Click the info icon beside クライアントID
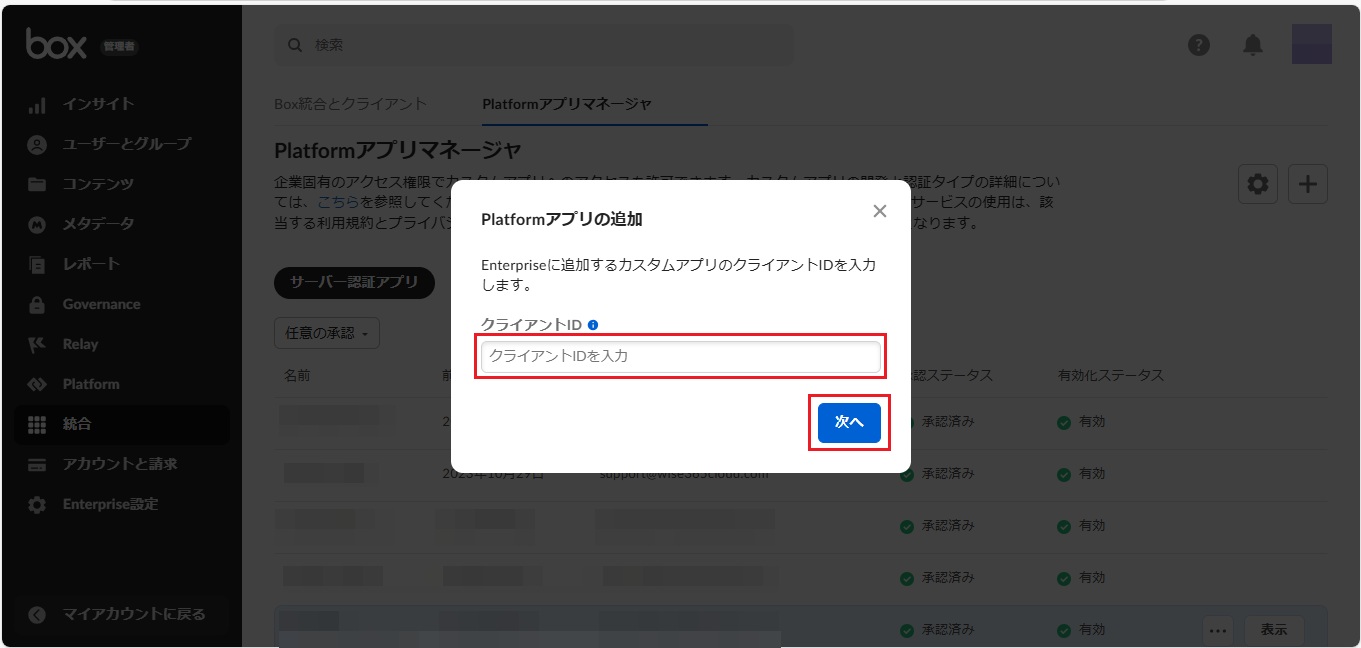 click(593, 325)
